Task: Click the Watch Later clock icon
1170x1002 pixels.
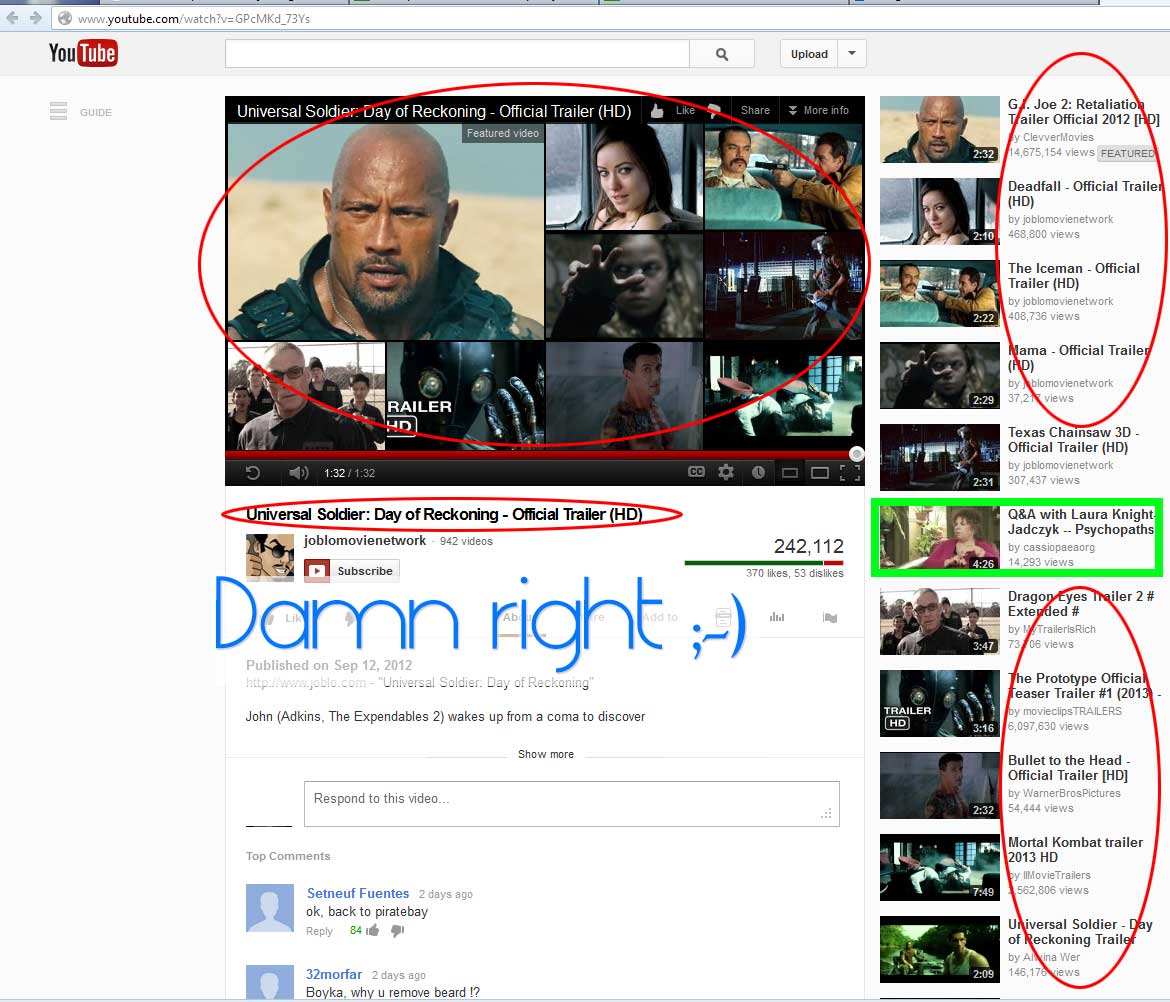Action: coord(758,472)
